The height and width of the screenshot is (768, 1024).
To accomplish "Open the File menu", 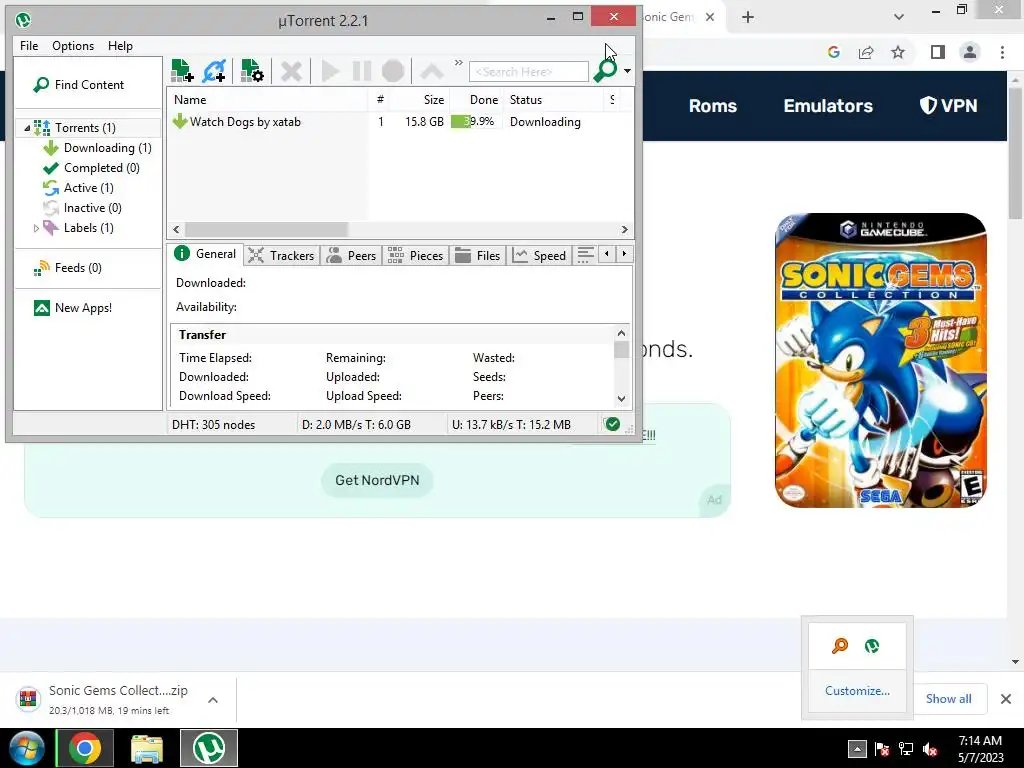I will coord(29,46).
